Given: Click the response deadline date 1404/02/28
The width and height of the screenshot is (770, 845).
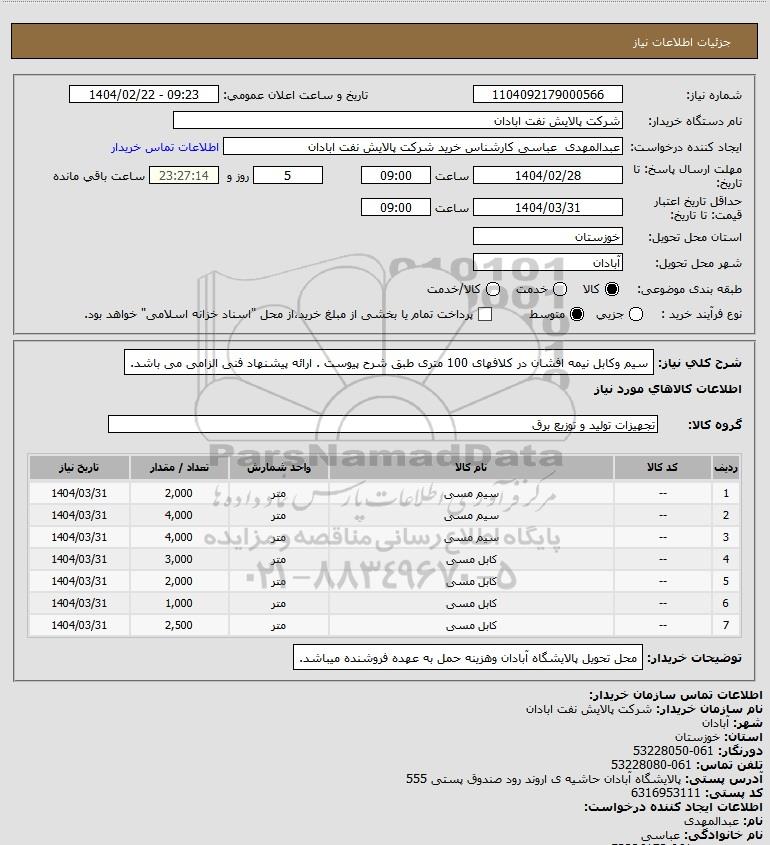Looking at the screenshot, I should (547, 175).
